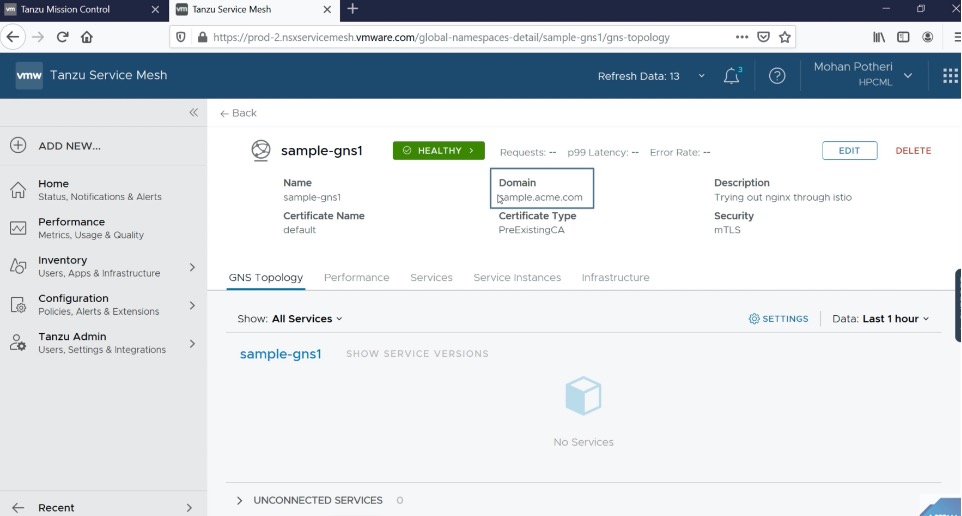Click the Back link
Viewport: 962px width, 516px height.
pyautogui.click(x=238, y=113)
